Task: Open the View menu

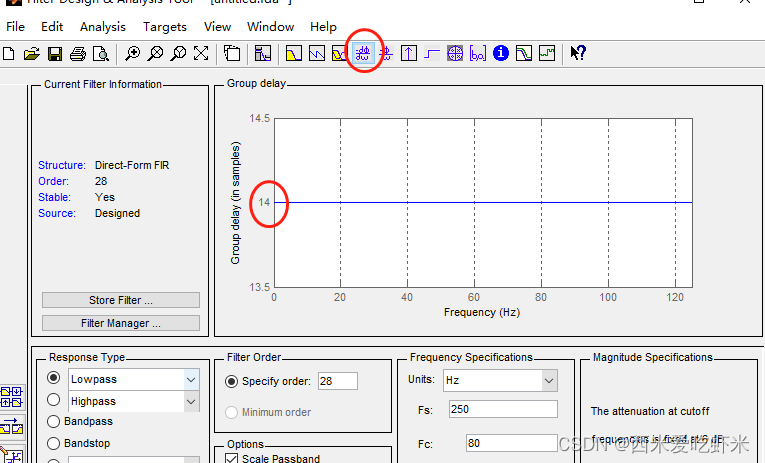Action: pyautogui.click(x=218, y=26)
